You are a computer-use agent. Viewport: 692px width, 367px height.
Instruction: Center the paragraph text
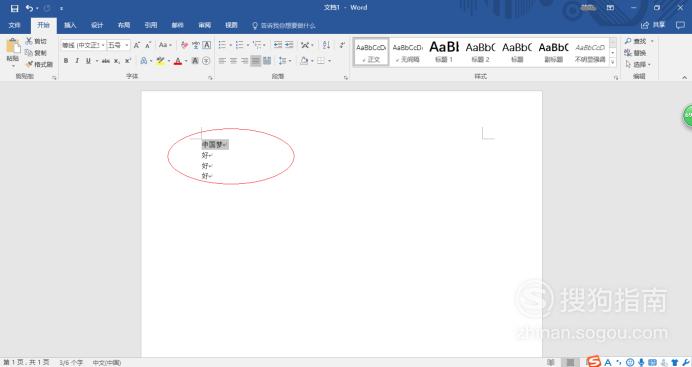click(x=233, y=61)
